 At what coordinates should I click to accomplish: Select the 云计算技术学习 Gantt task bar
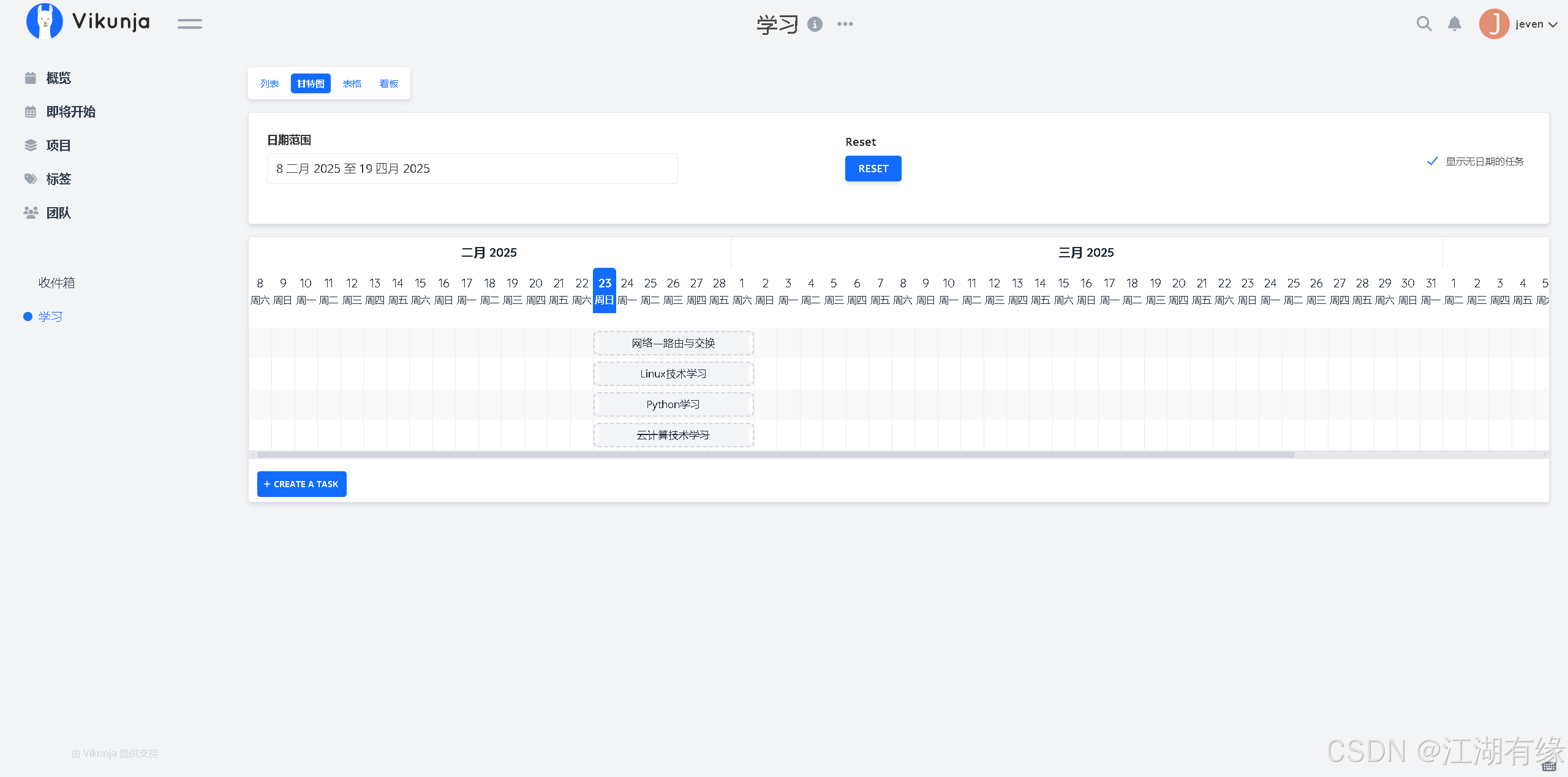point(673,435)
